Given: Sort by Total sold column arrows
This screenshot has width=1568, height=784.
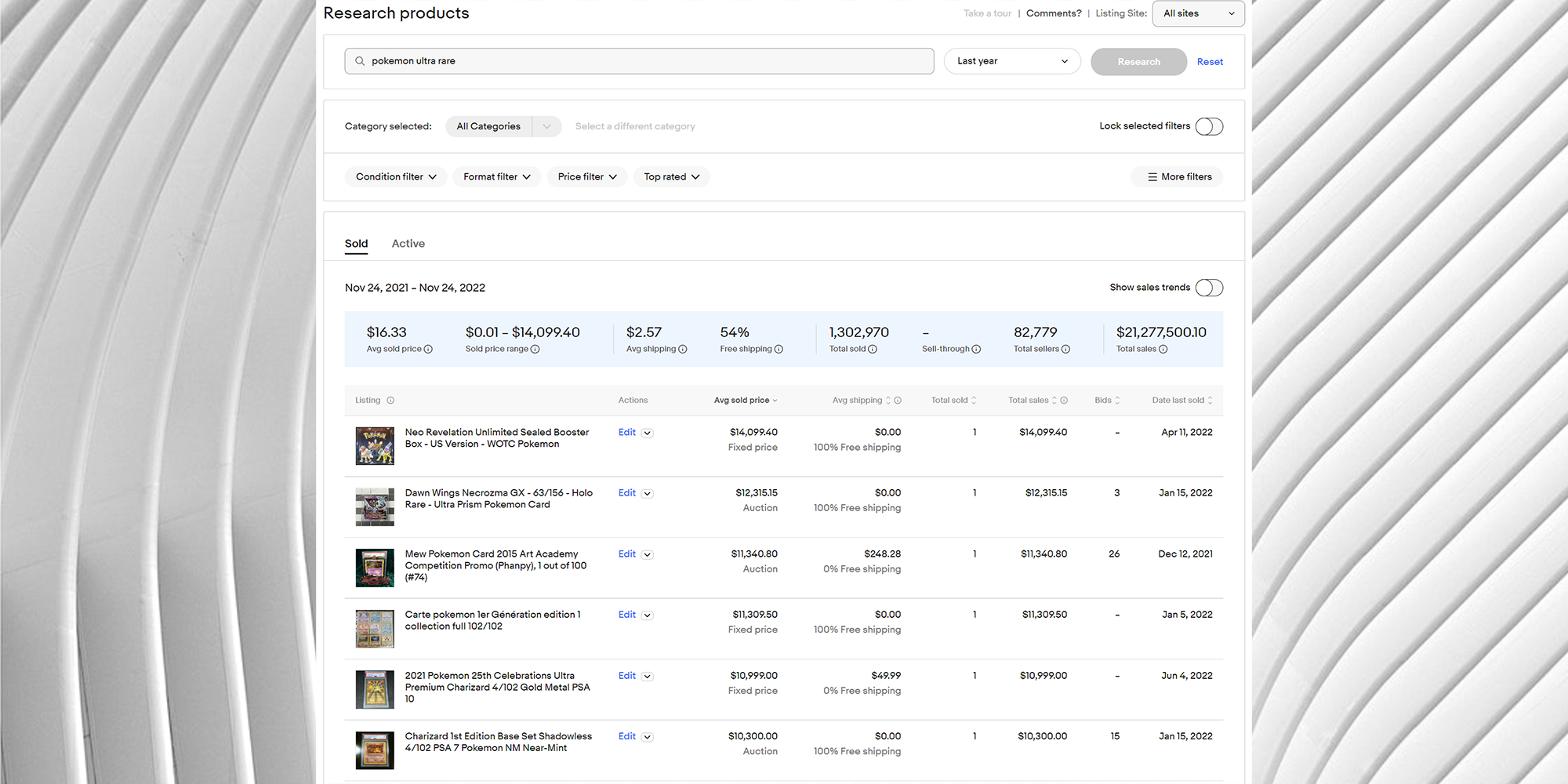Looking at the screenshot, I should pyautogui.click(x=974, y=401).
